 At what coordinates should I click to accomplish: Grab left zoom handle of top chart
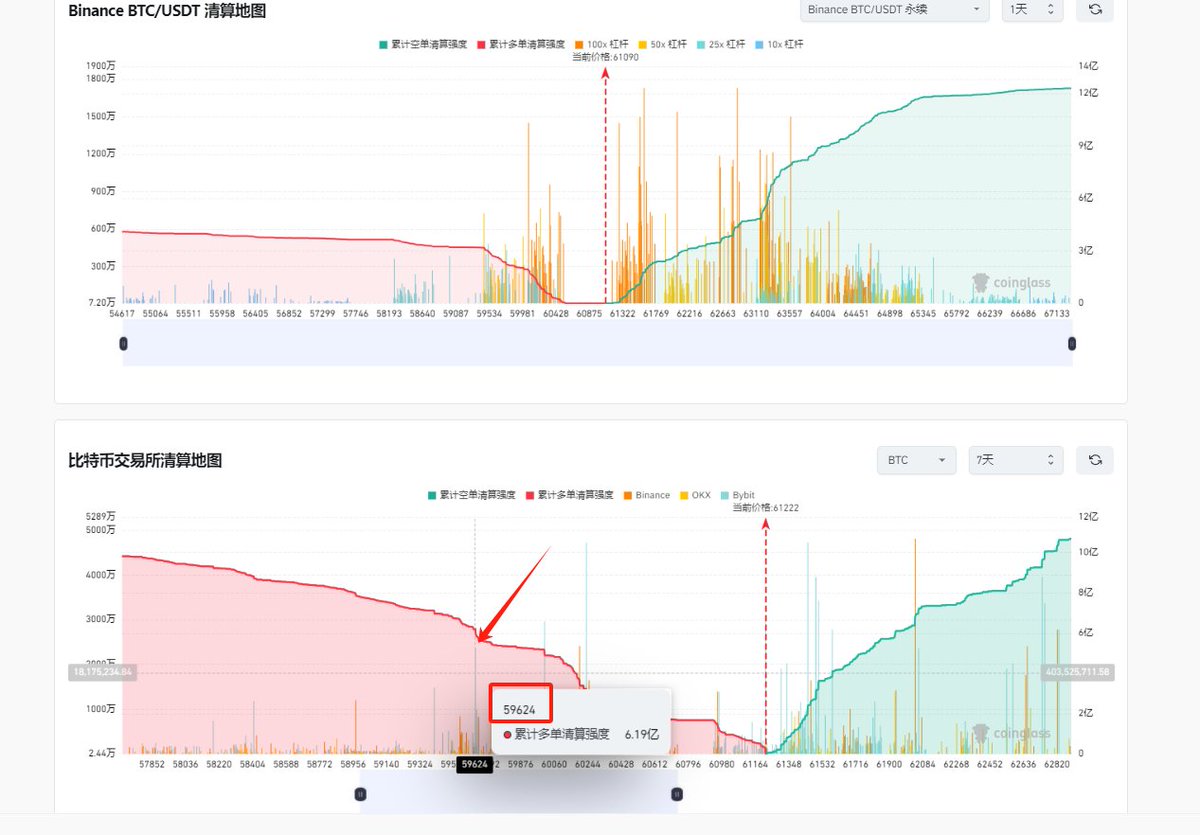123,343
